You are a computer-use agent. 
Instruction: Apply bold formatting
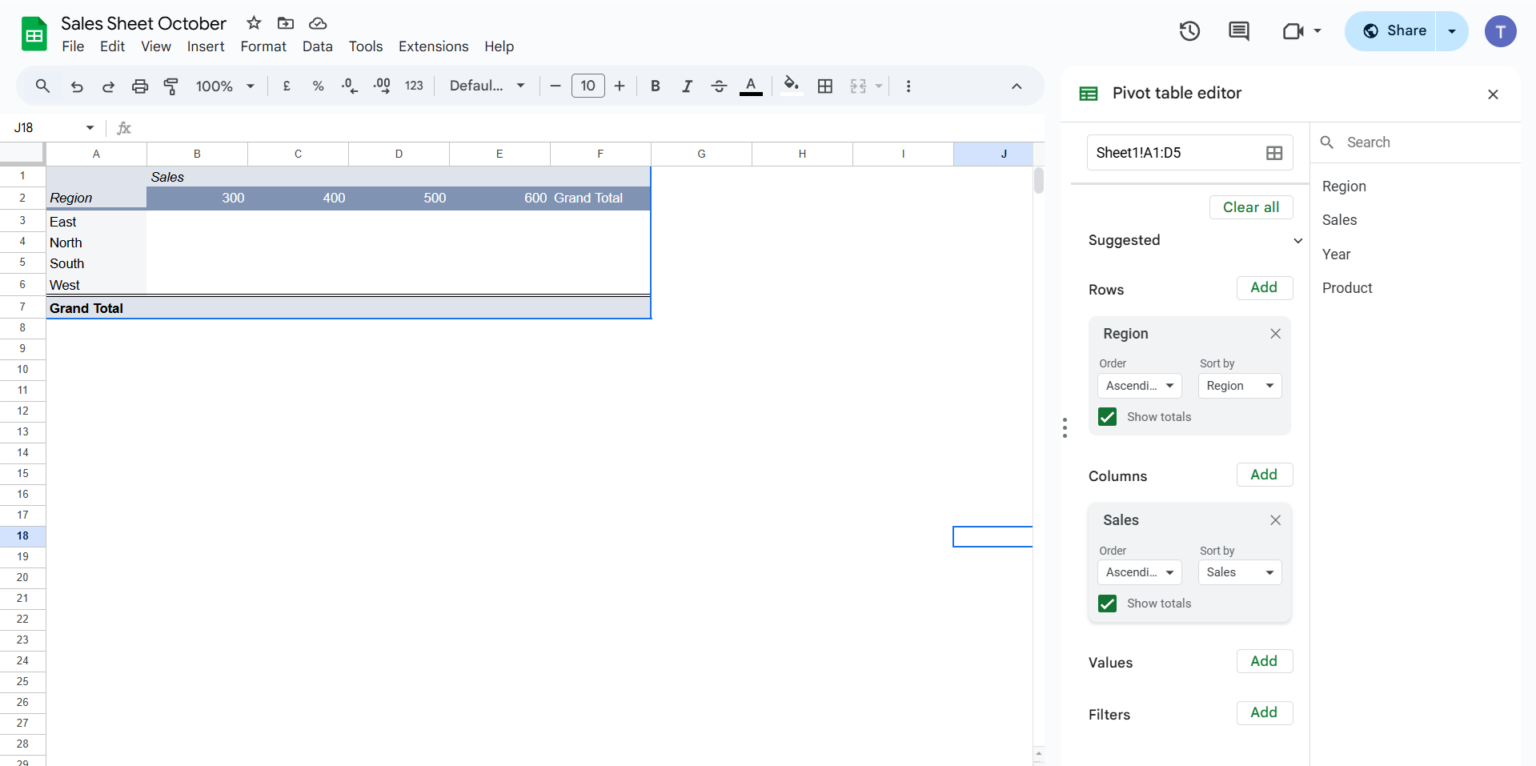(655, 86)
